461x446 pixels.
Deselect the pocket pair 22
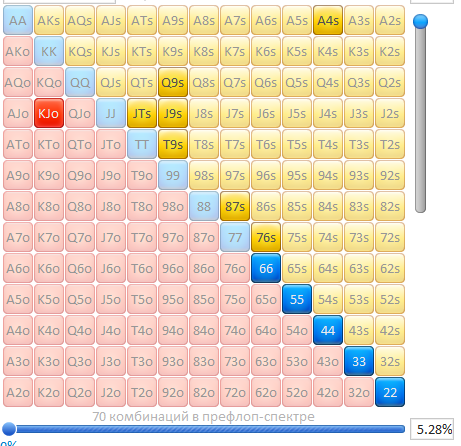(x=390, y=392)
